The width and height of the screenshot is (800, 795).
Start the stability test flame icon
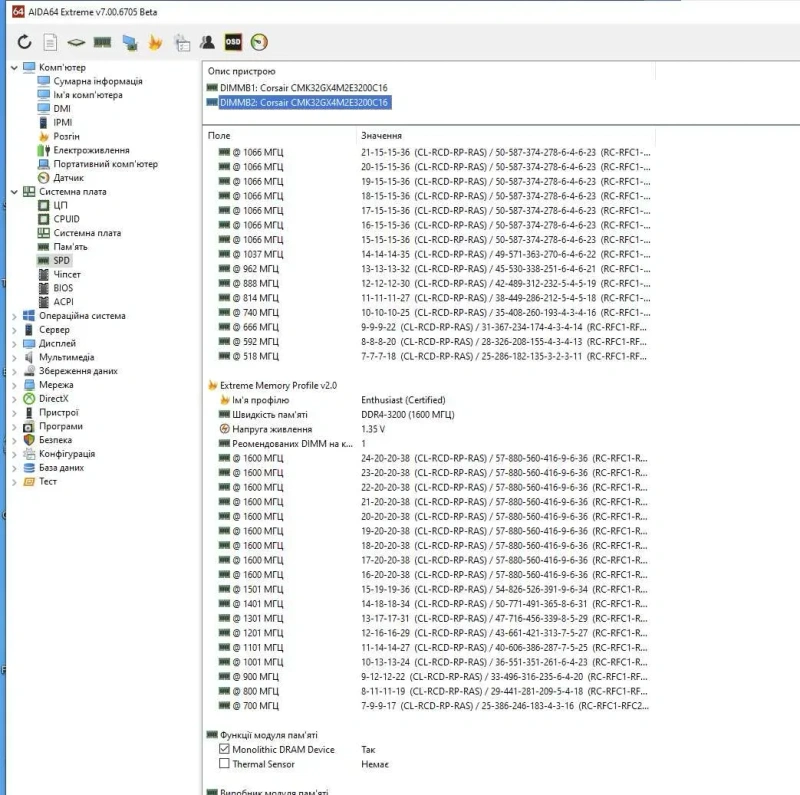(155, 42)
